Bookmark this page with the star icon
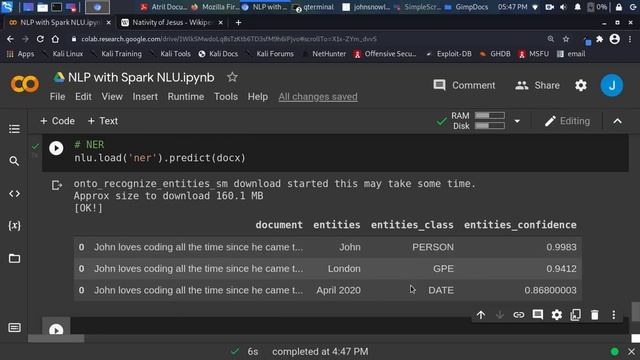Image resolution: width=640 pixels, height=360 pixels. pos(566,39)
